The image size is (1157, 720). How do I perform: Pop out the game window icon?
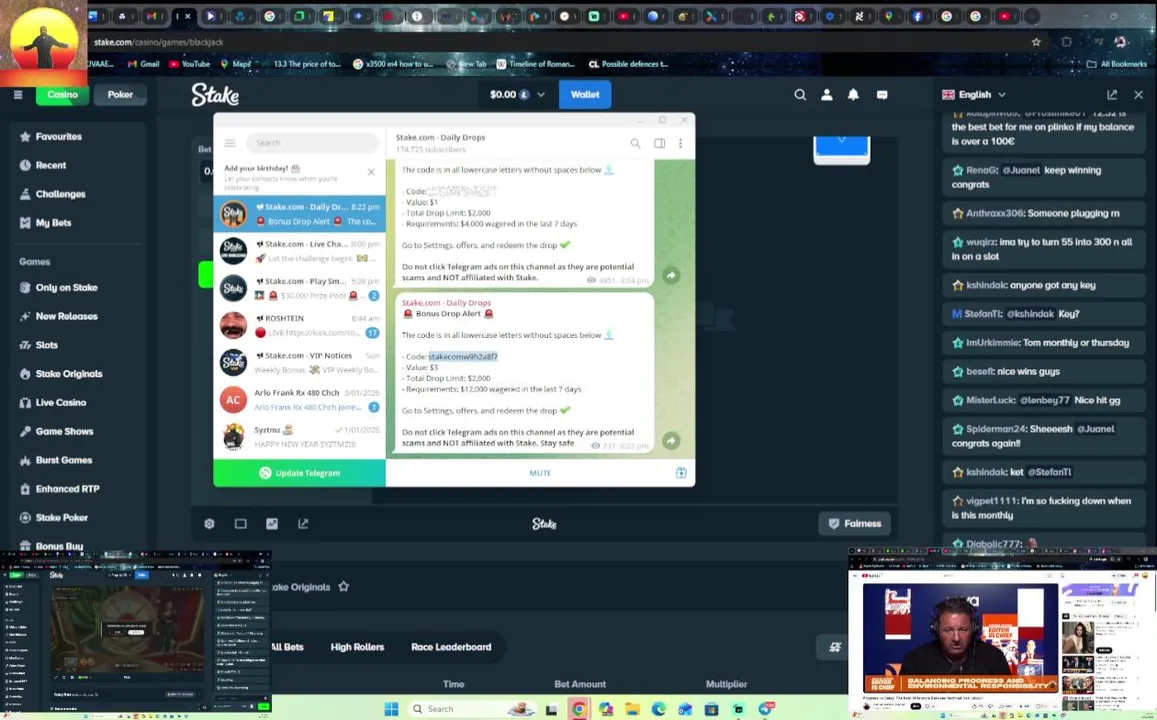click(303, 524)
